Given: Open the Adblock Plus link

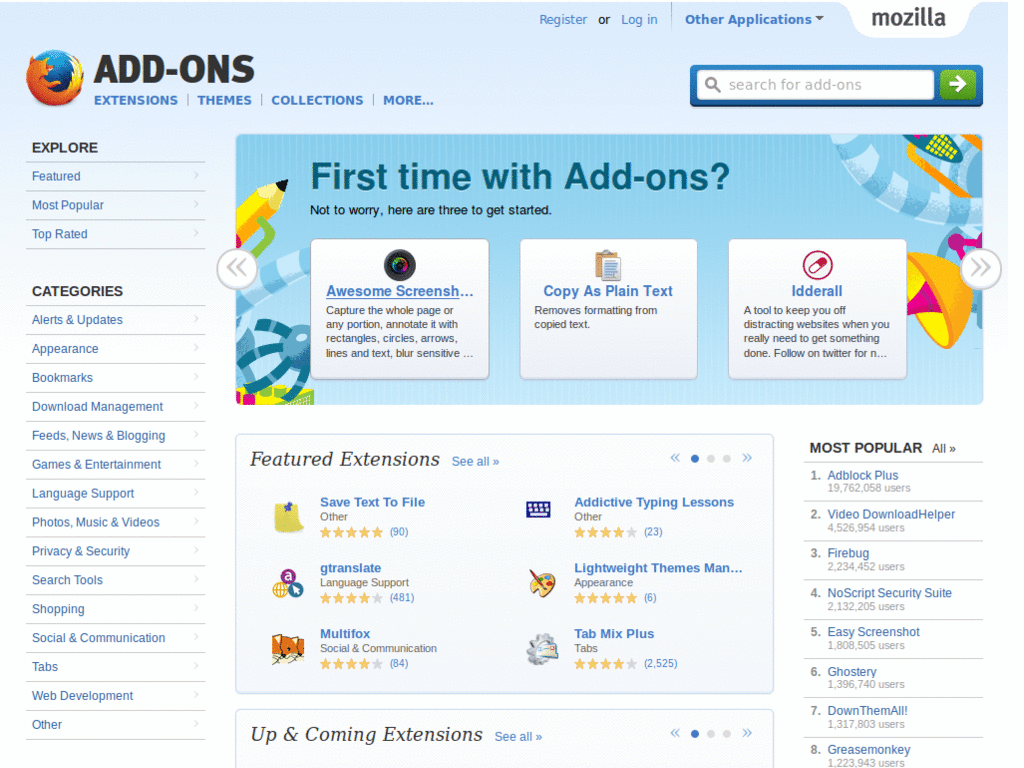Looking at the screenshot, I should click(865, 474).
